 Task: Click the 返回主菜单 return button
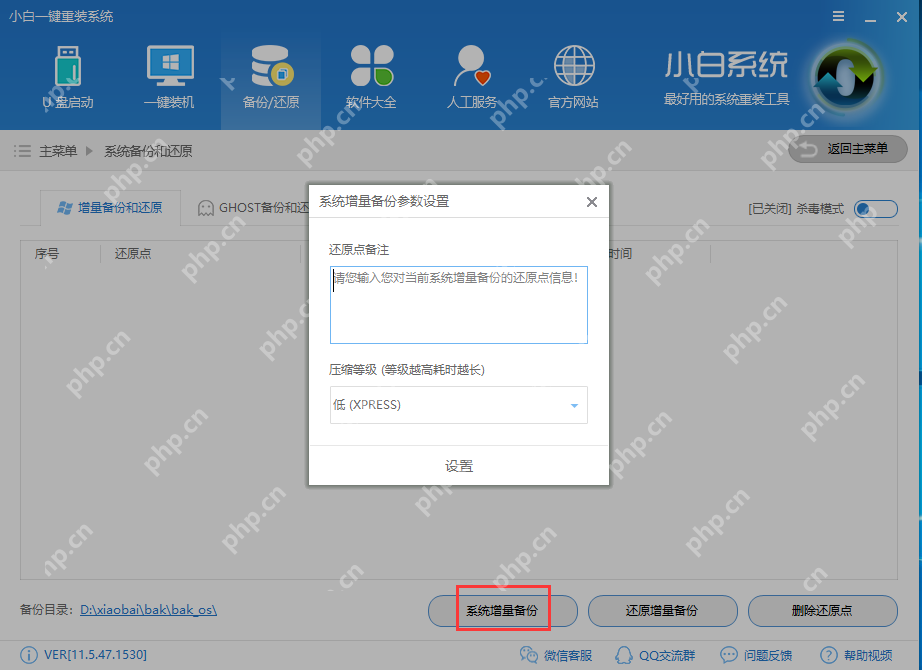point(848,149)
